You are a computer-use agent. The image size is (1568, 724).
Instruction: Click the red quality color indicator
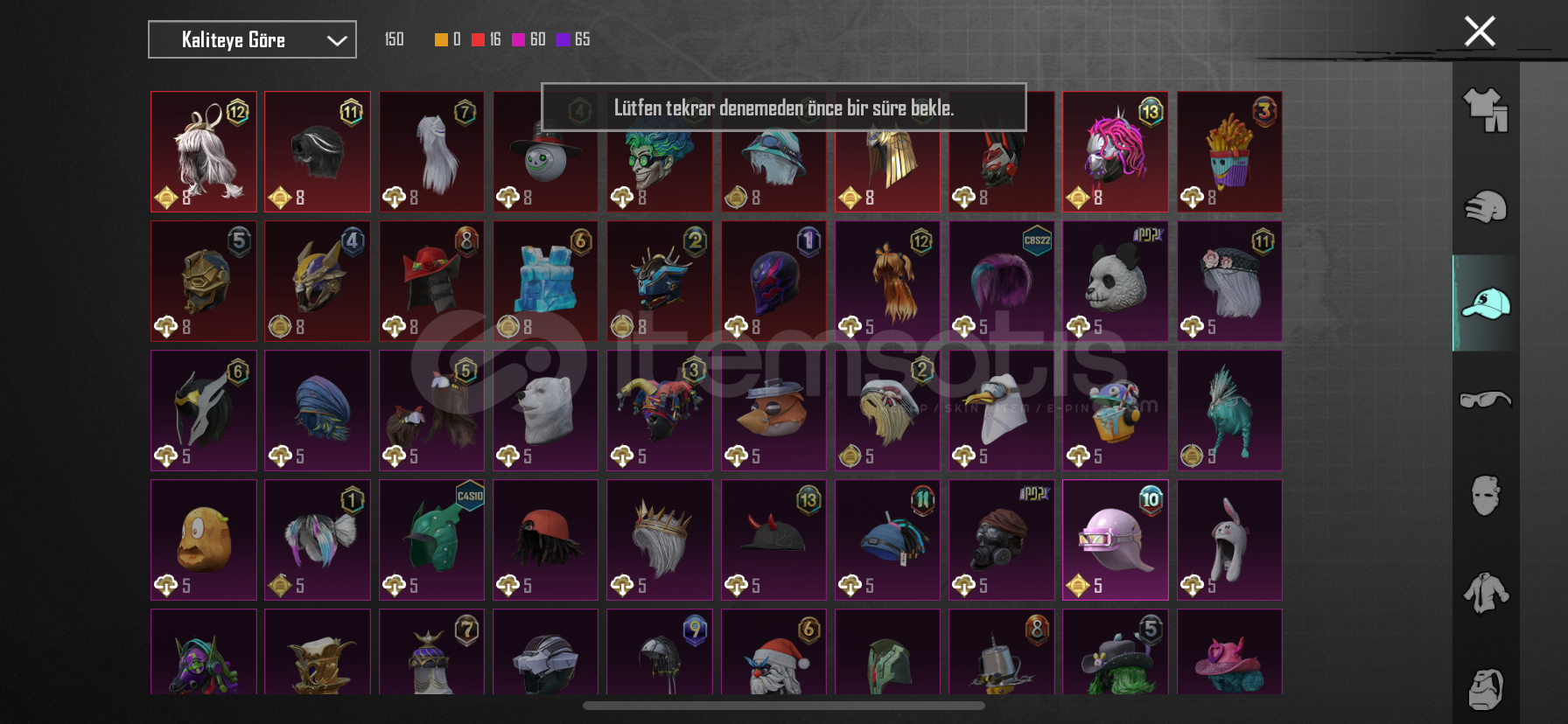[x=478, y=39]
